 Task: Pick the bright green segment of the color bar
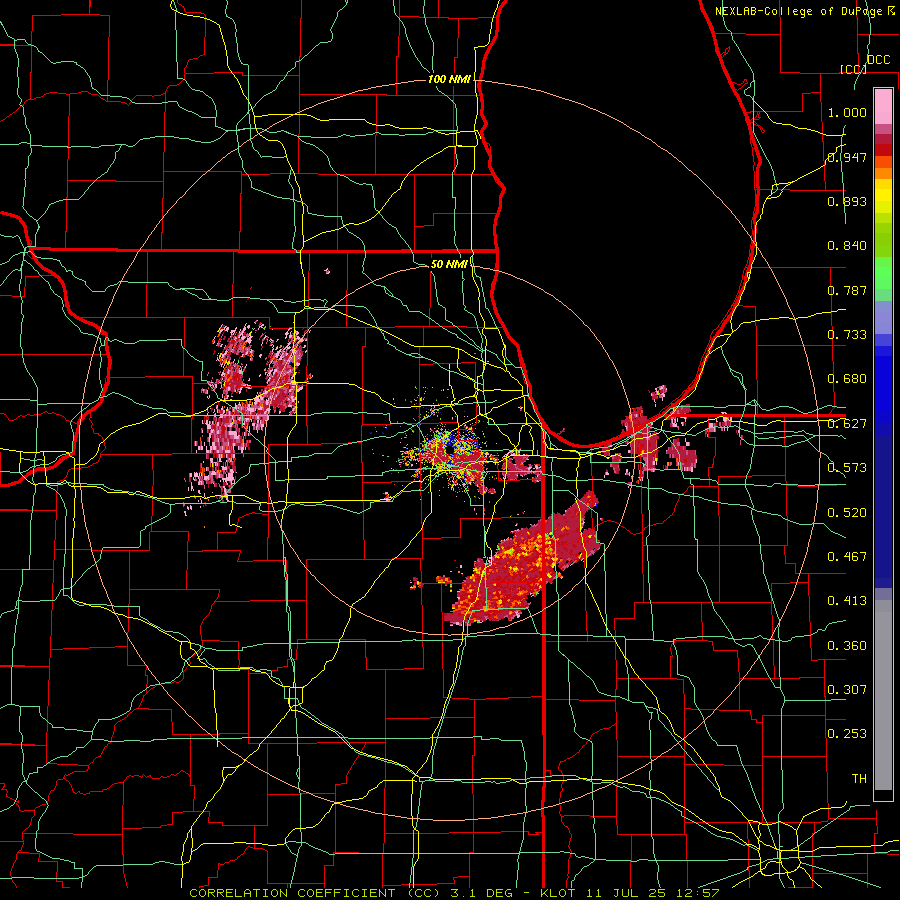click(x=883, y=273)
